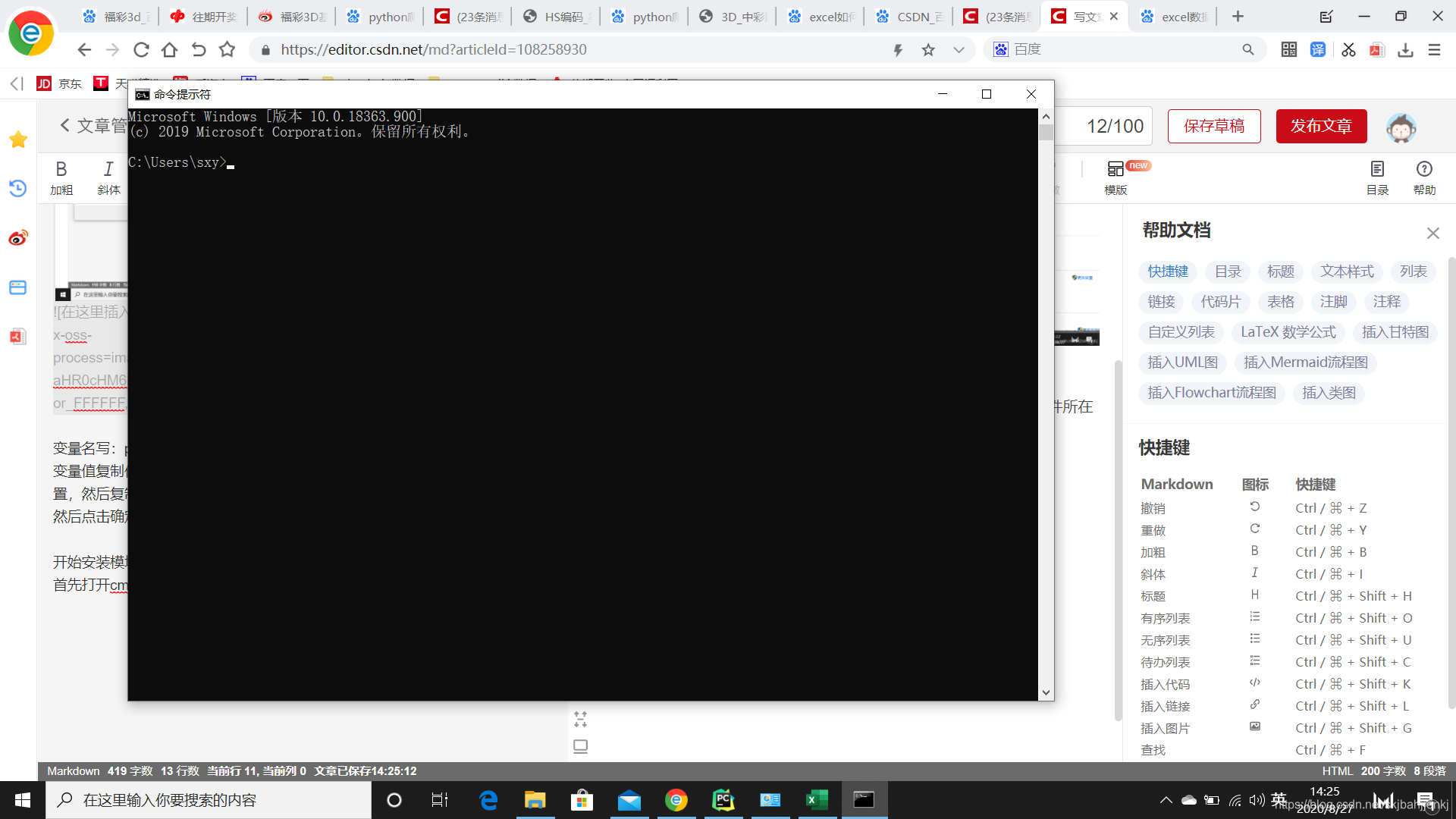
Task: Click the command prompt vertical scrollbar down arrow
Action: [1046, 692]
